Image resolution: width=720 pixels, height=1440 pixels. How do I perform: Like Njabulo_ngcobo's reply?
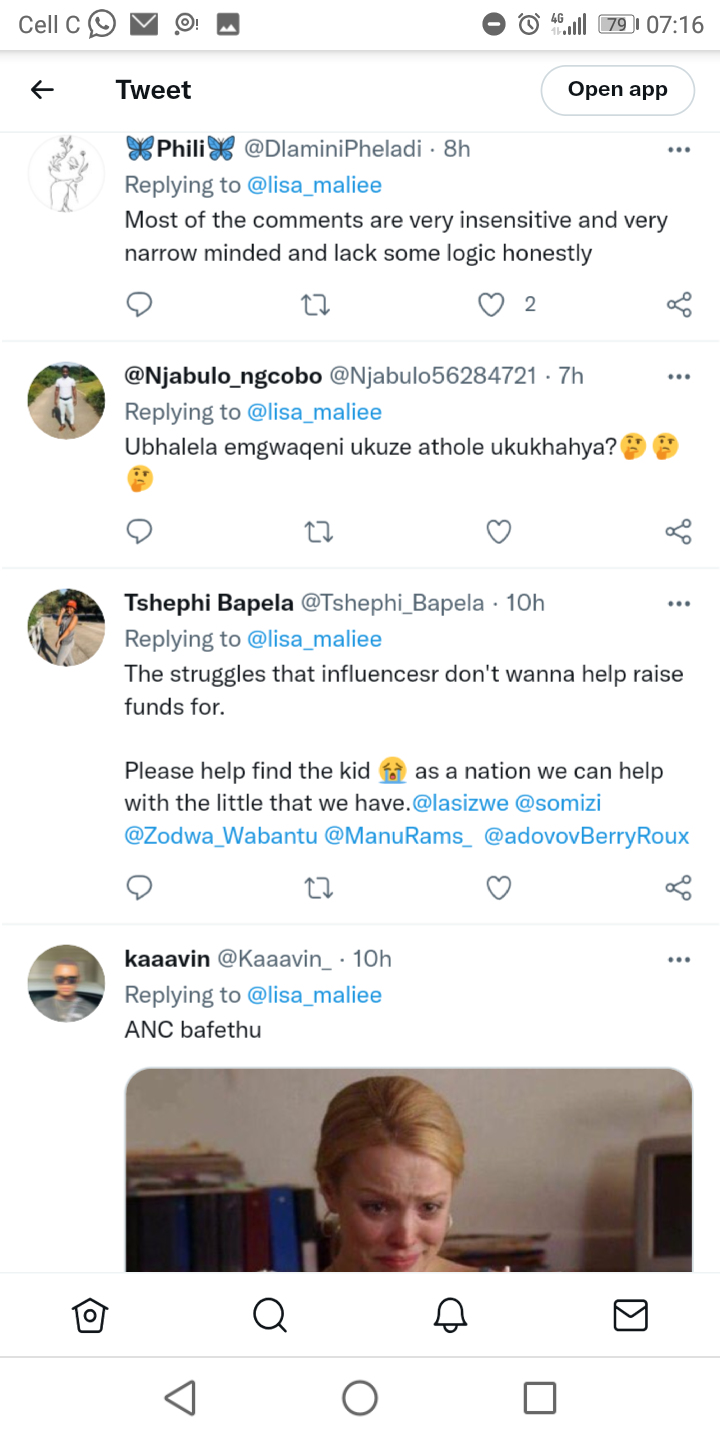point(498,532)
